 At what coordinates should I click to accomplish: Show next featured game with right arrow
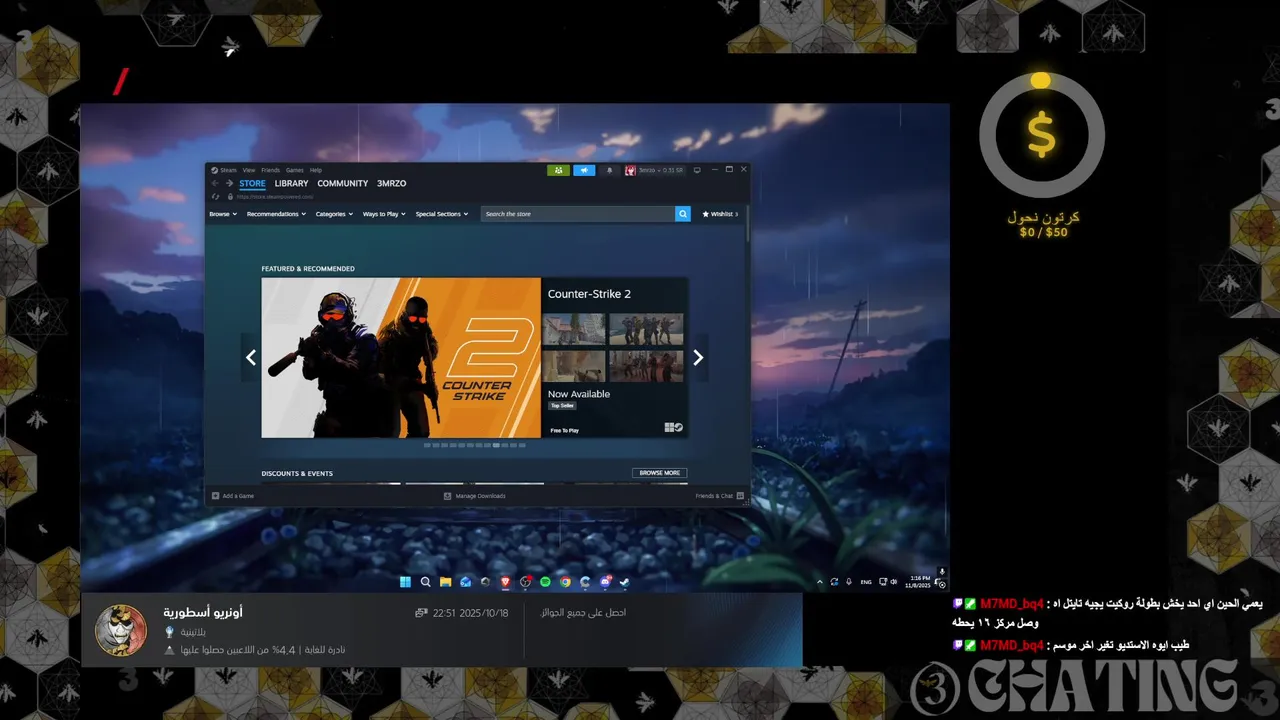[698, 357]
